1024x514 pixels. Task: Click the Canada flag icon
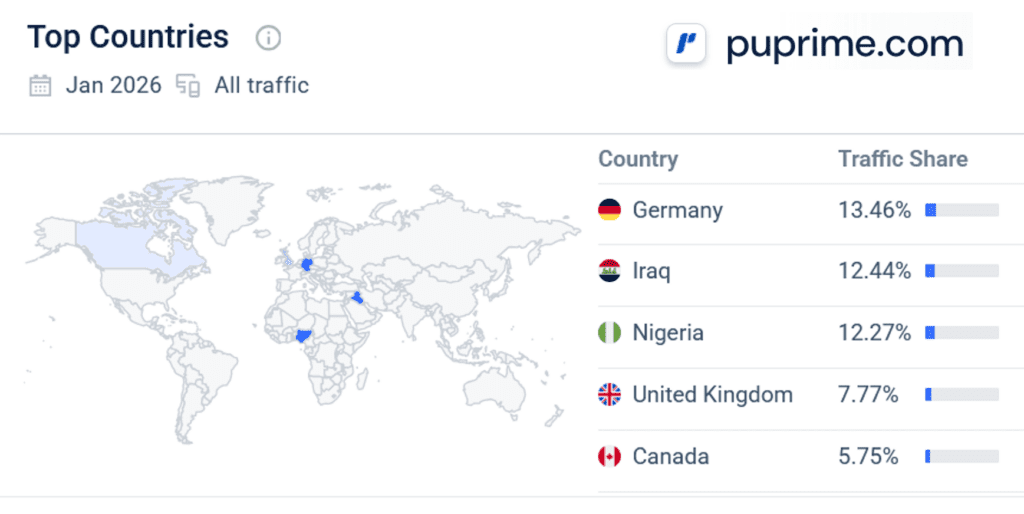coord(609,457)
